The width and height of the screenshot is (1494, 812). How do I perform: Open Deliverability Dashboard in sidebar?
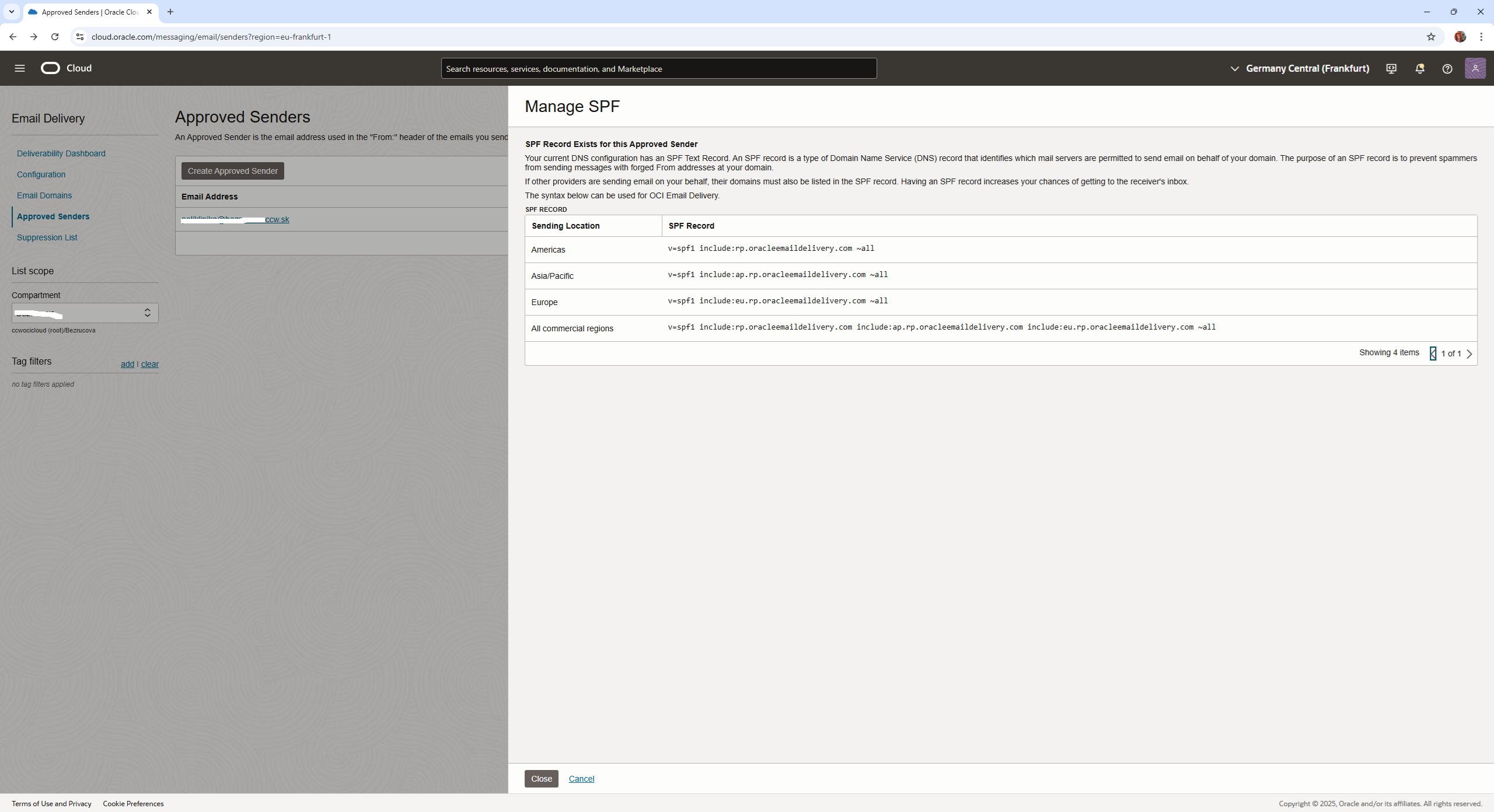(x=61, y=153)
